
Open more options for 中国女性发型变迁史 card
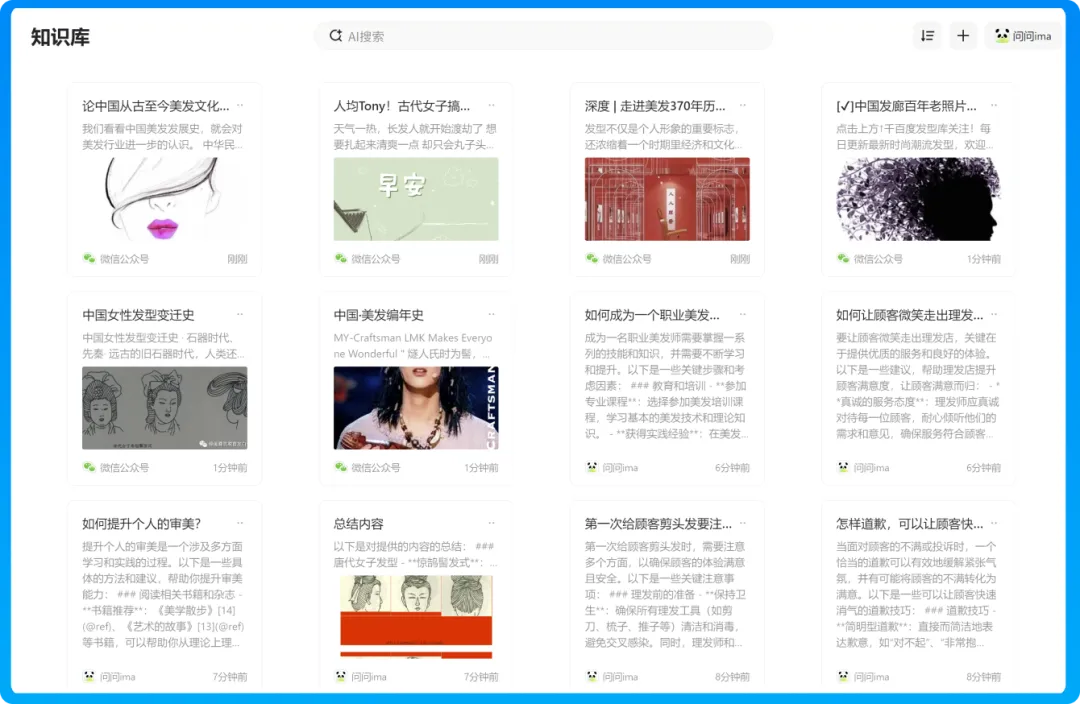pyautogui.click(x=240, y=314)
